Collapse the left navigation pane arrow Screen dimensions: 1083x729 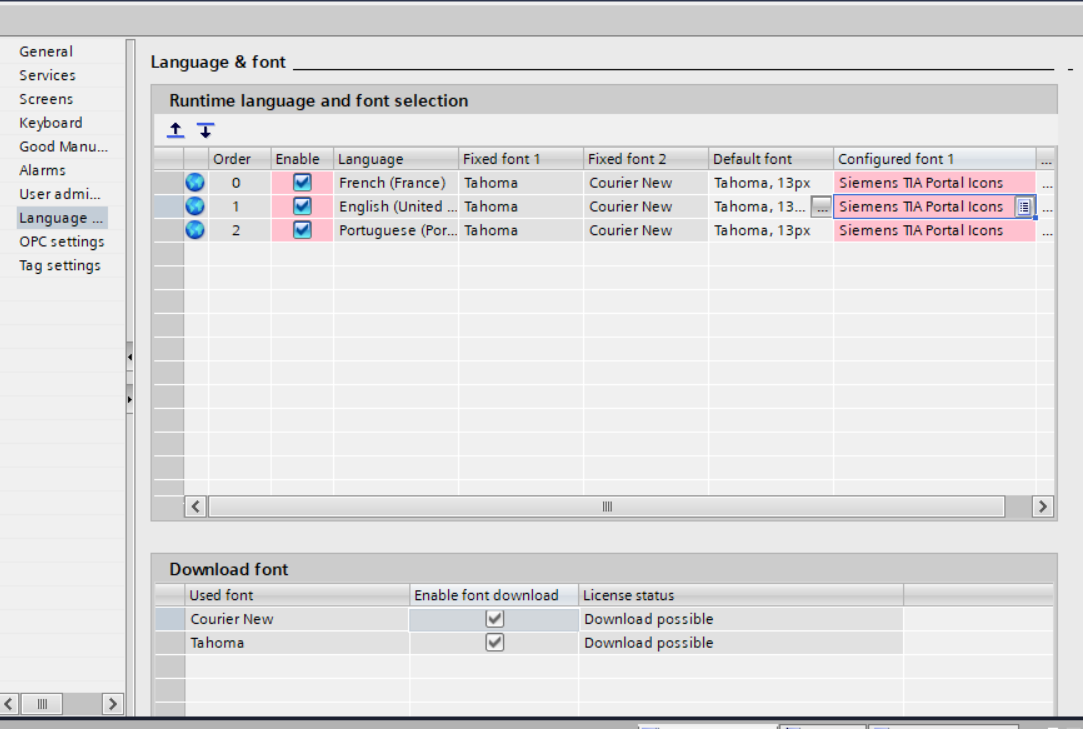tap(130, 357)
